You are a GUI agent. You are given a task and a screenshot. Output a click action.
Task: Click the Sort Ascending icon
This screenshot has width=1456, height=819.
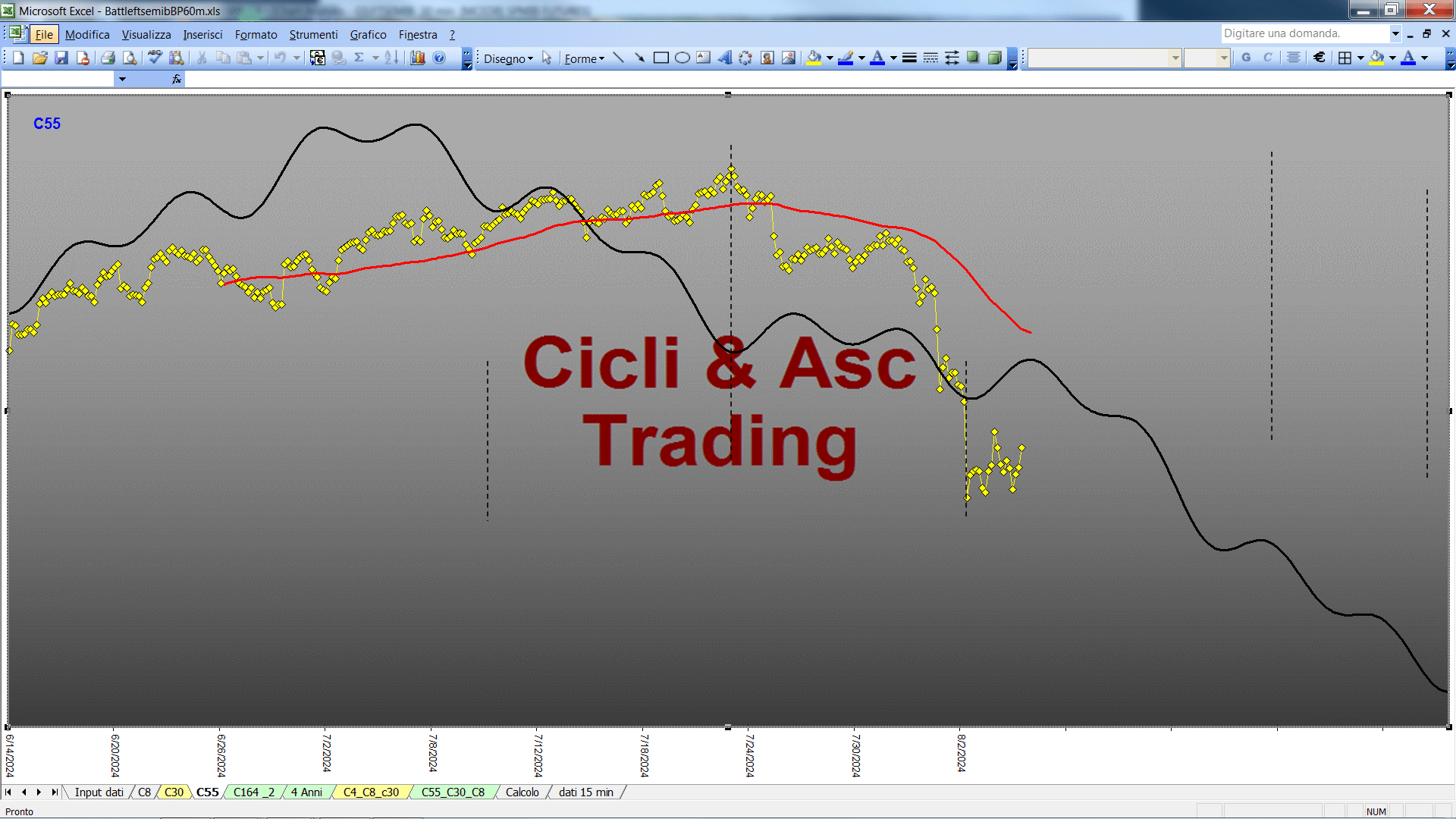tap(391, 58)
